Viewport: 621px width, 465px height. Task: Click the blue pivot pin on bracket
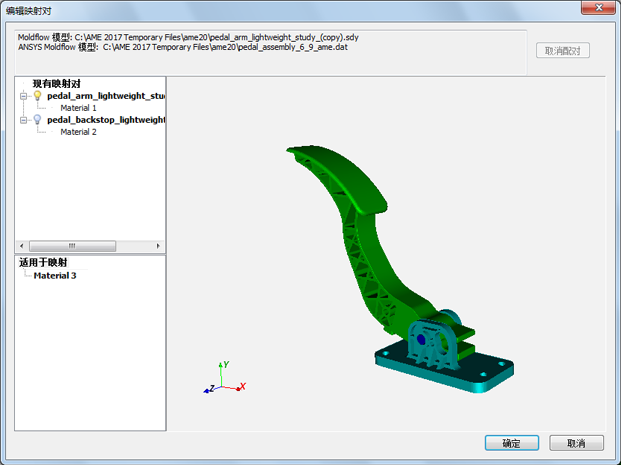pyautogui.click(x=421, y=339)
